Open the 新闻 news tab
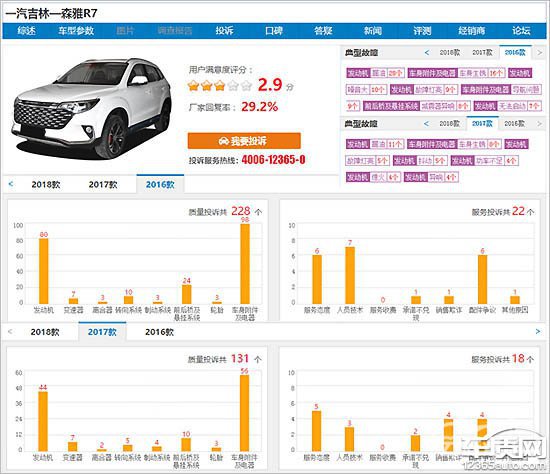 [x=373, y=31]
